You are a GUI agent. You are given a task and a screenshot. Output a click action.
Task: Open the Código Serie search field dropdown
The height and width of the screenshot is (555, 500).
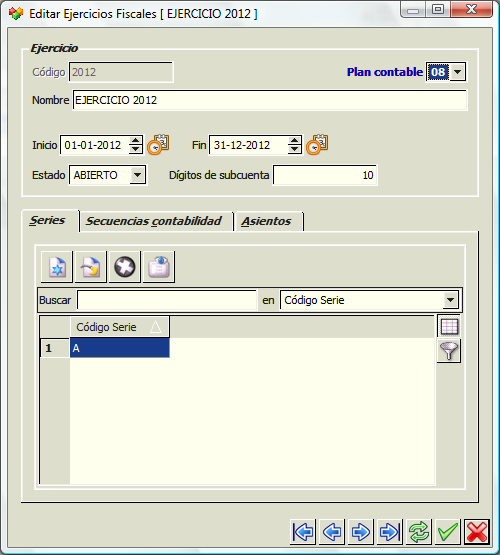(x=450, y=300)
